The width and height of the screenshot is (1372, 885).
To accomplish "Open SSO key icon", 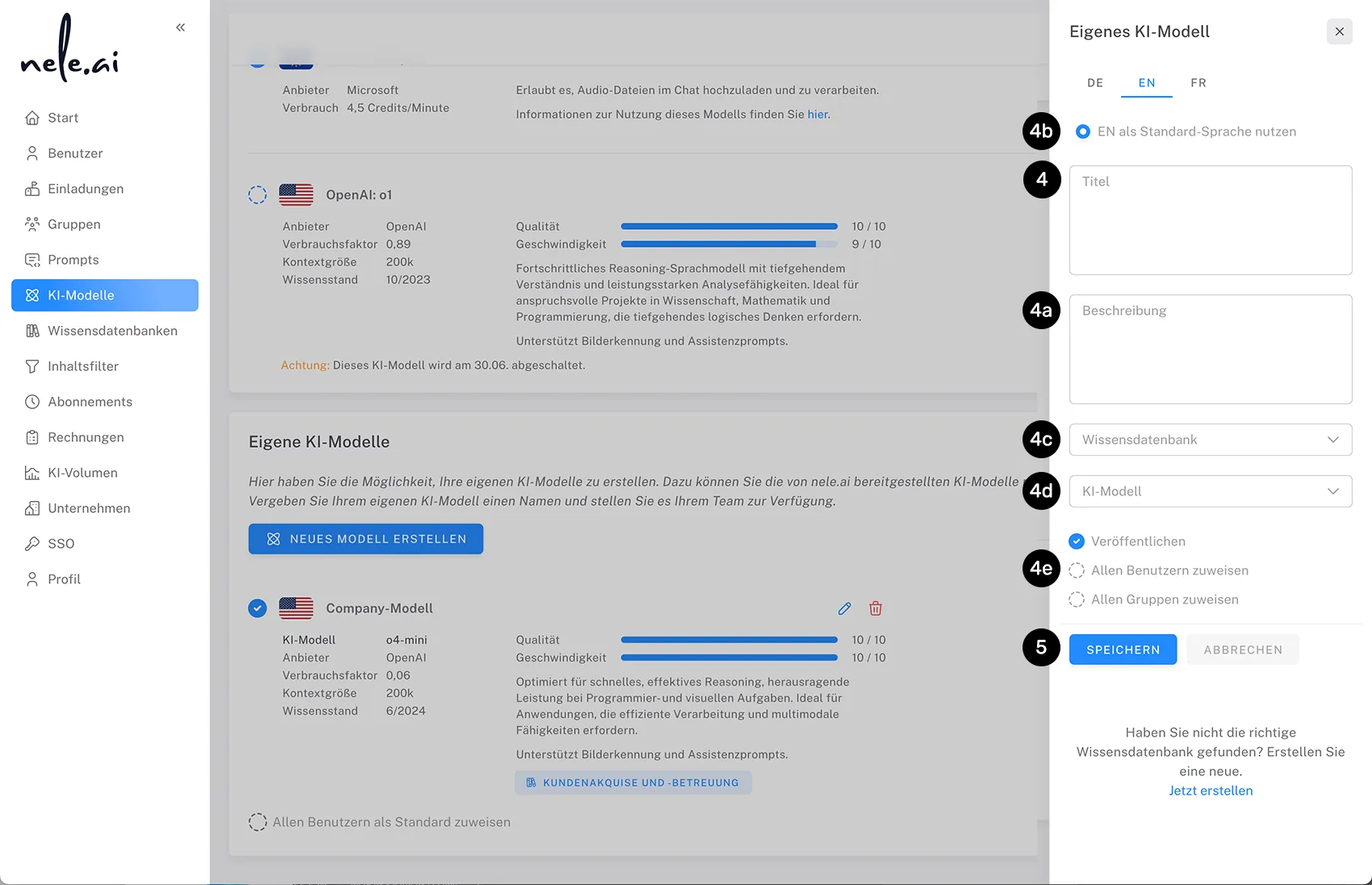I will (32, 544).
